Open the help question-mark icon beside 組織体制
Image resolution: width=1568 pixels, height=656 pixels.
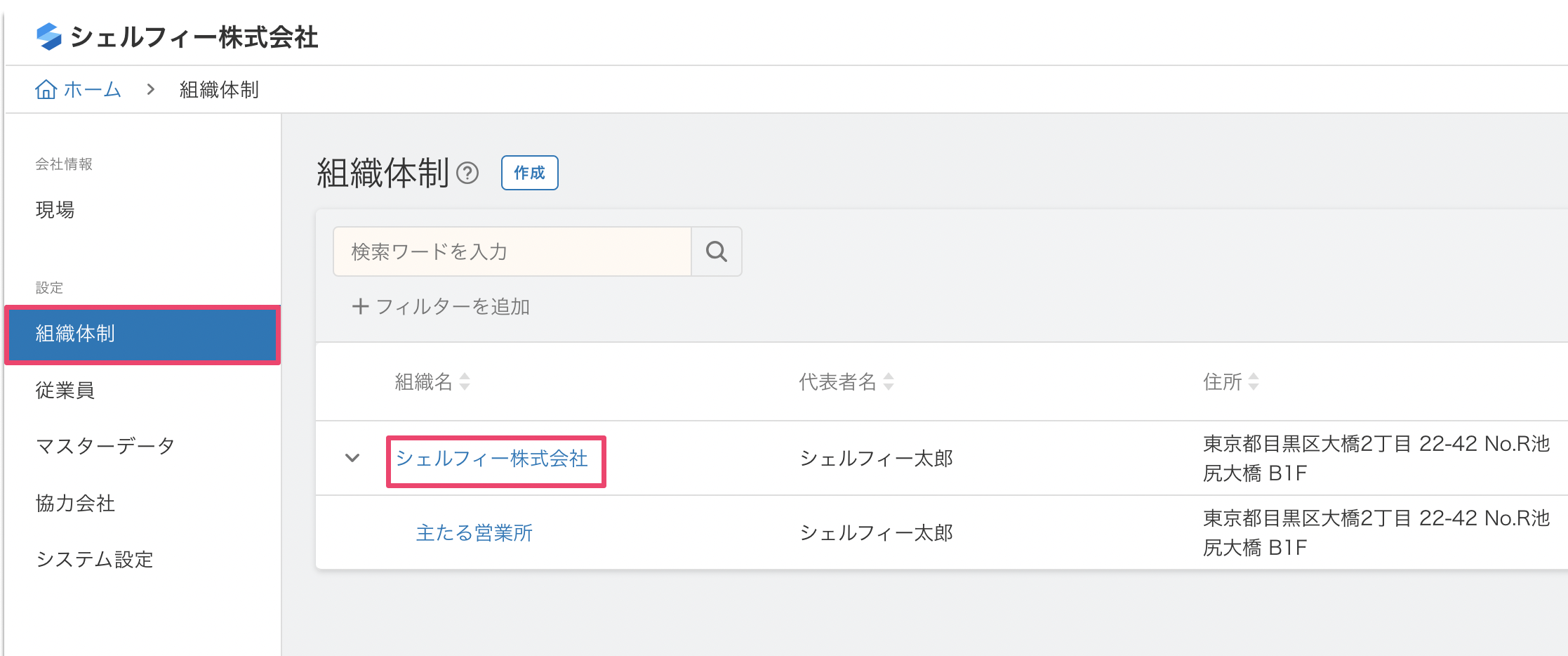click(x=467, y=173)
